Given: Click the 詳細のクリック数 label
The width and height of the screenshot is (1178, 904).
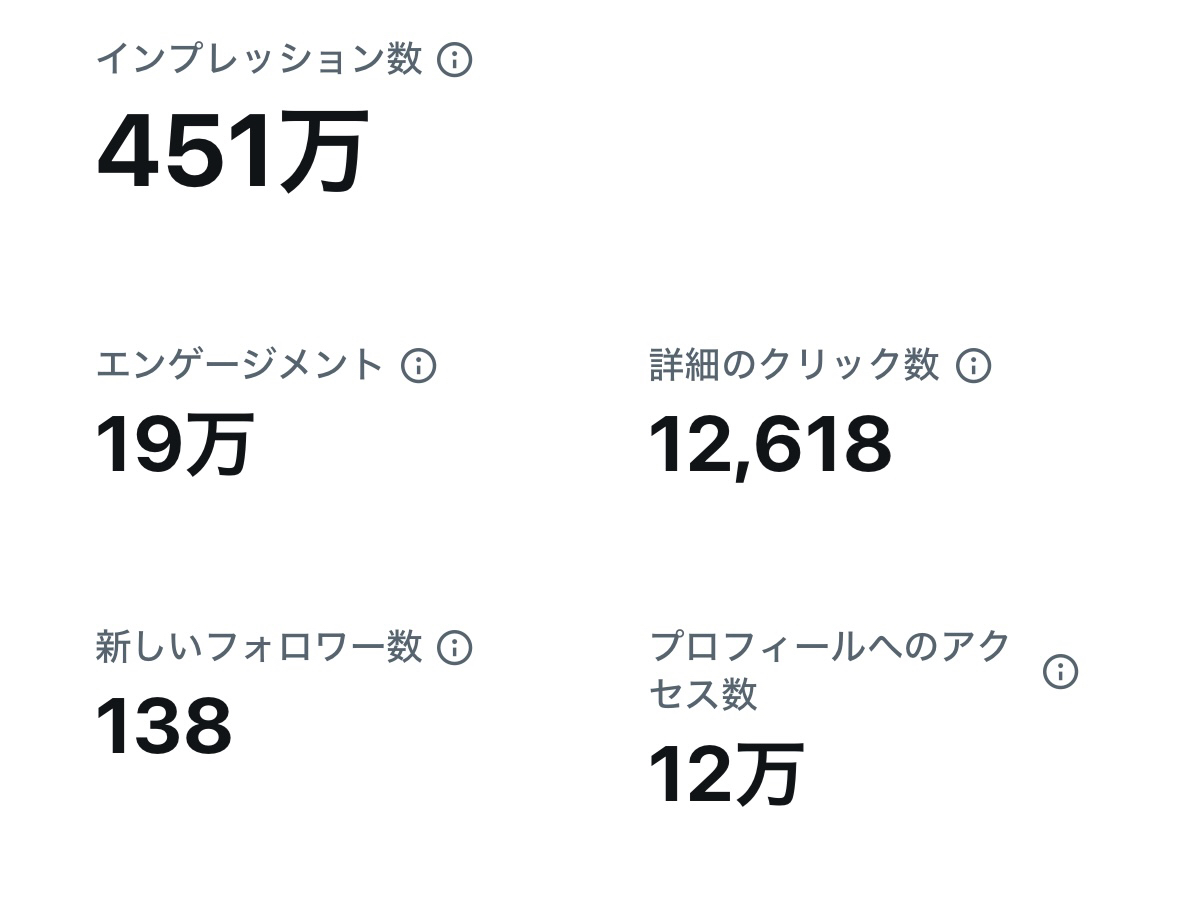Looking at the screenshot, I should tap(794, 366).
